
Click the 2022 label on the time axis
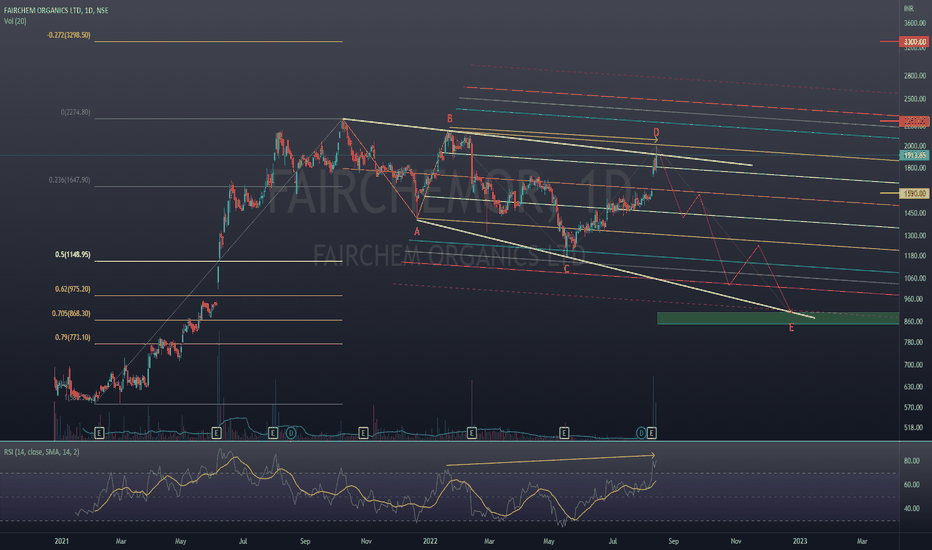[430, 541]
